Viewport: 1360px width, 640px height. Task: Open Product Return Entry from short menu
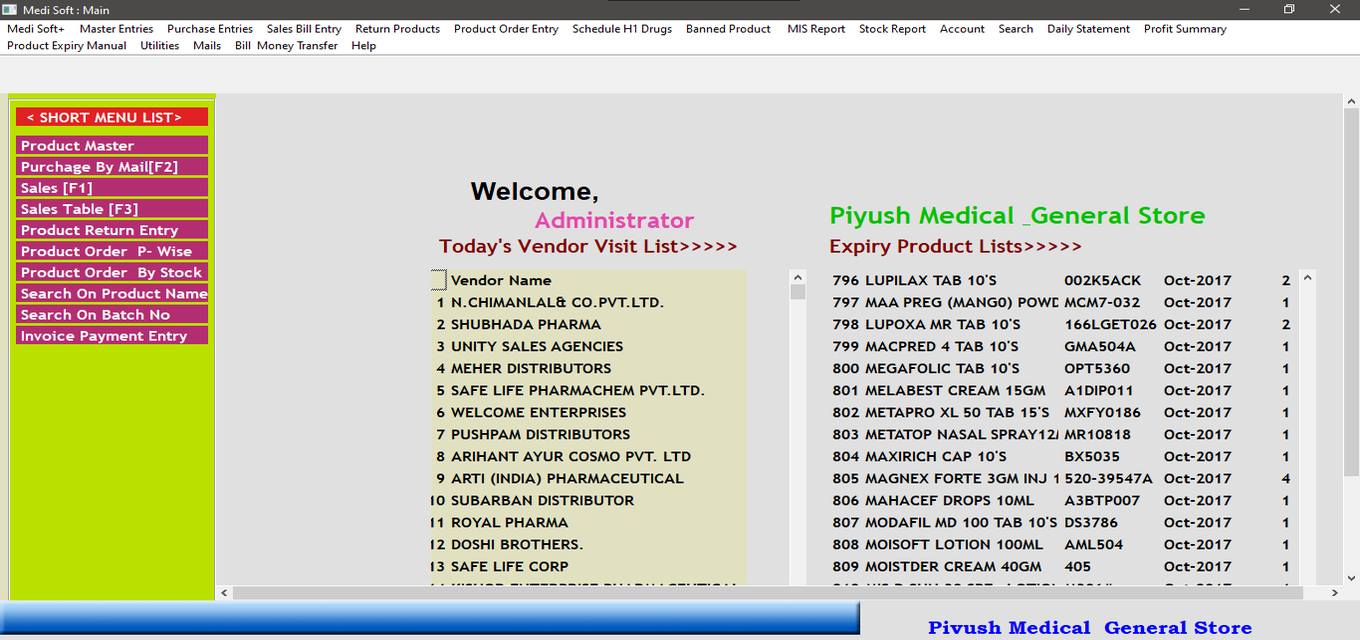pyautogui.click(x=112, y=230)
